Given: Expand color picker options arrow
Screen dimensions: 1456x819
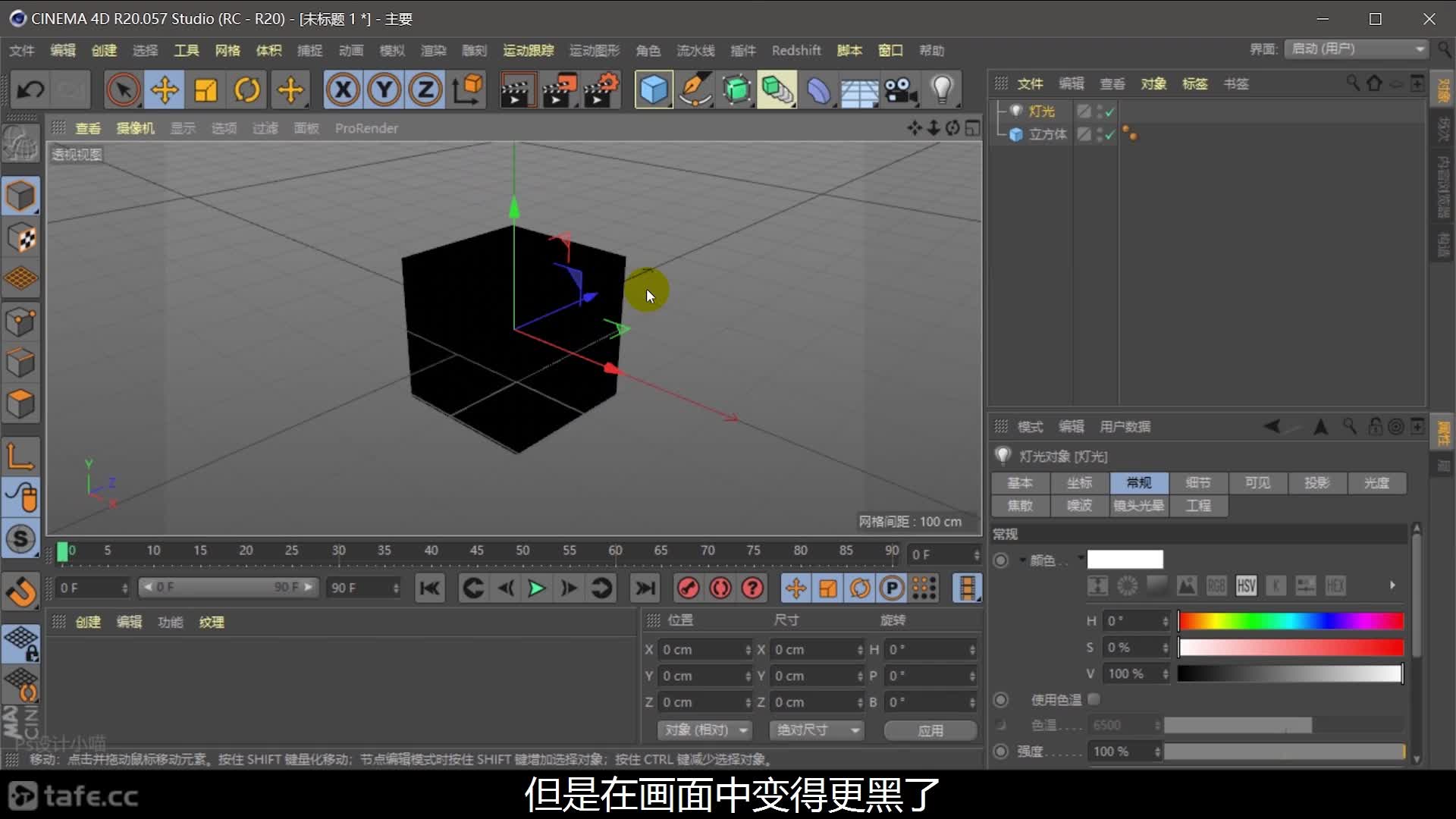Looking at the screenshot, I should pyautogui.click(x=1392, y=585).
